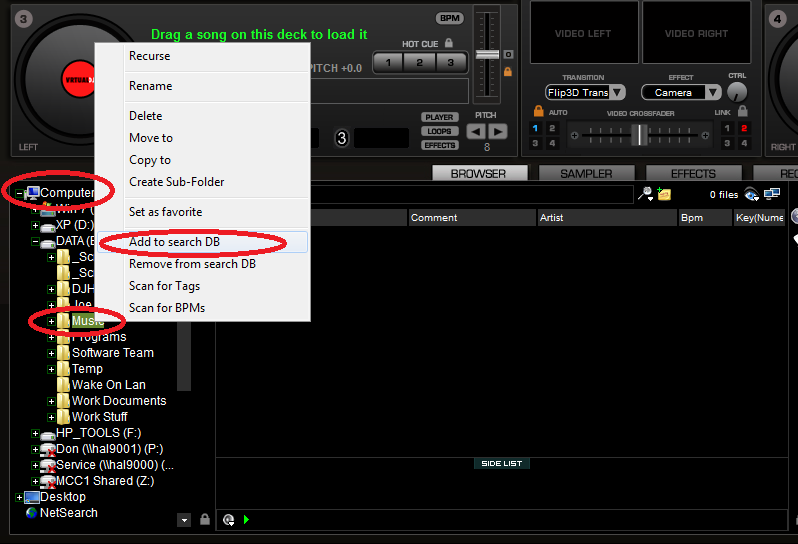The width and height of the screenshot is (798, 544).
Task: Choose Remove from search DB
Action: [203, 264]
